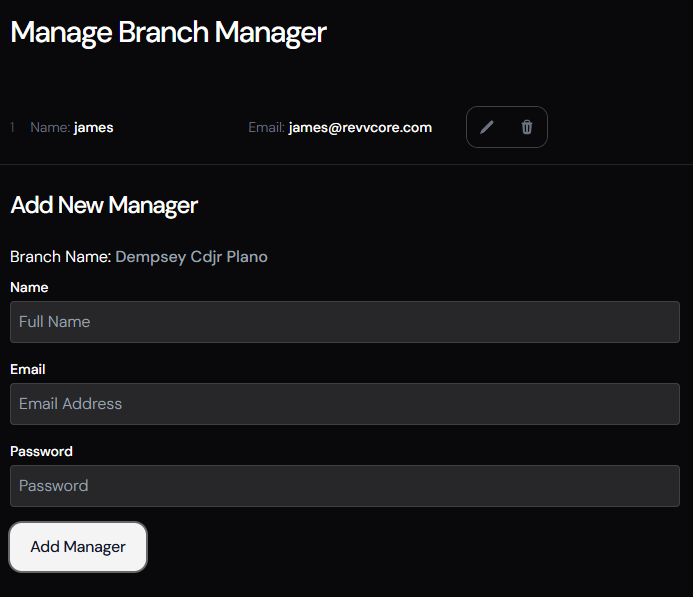Select the Password input box
This screenshot has height=597, width=693.
pyautogui.click(x=345, y=486)
